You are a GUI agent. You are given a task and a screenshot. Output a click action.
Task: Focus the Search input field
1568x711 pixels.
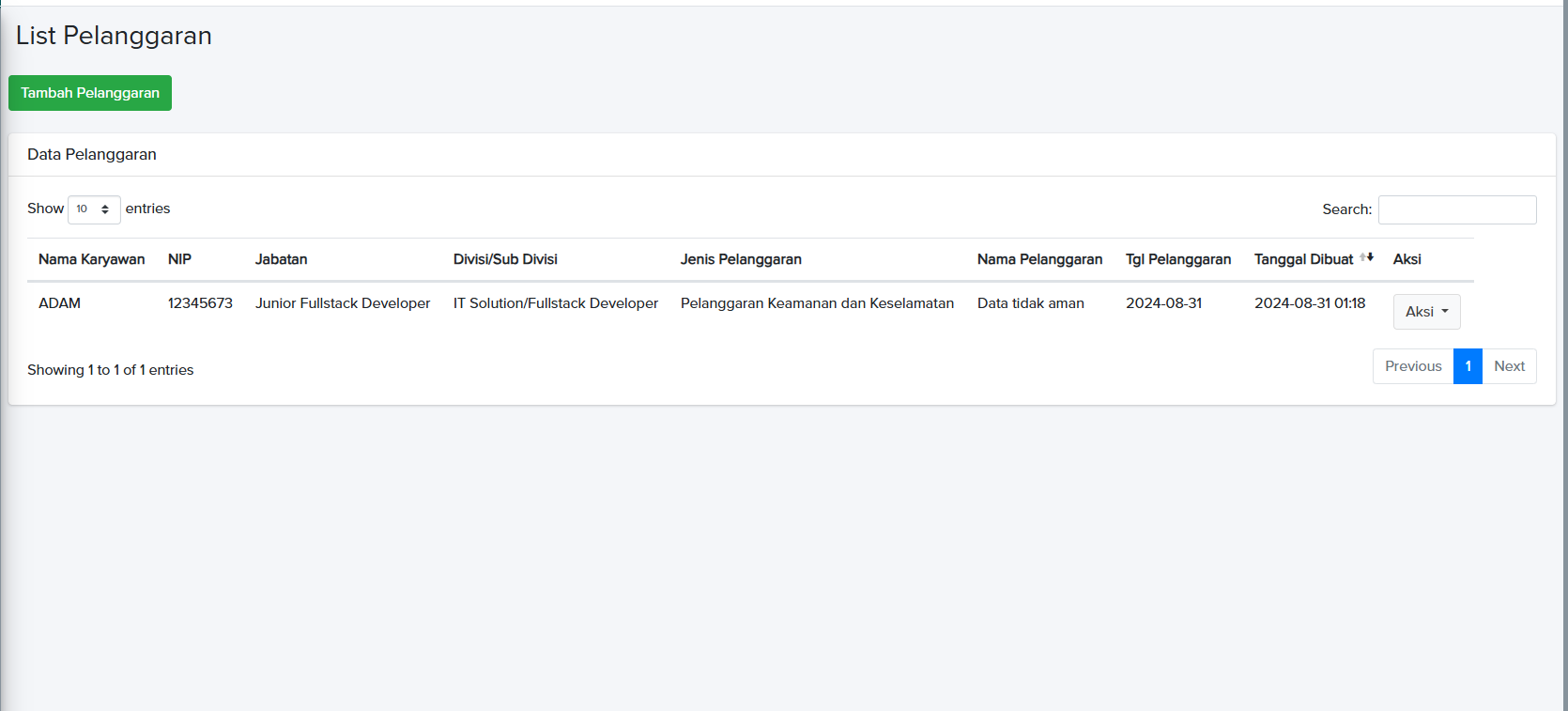[x=1456, y=209]
